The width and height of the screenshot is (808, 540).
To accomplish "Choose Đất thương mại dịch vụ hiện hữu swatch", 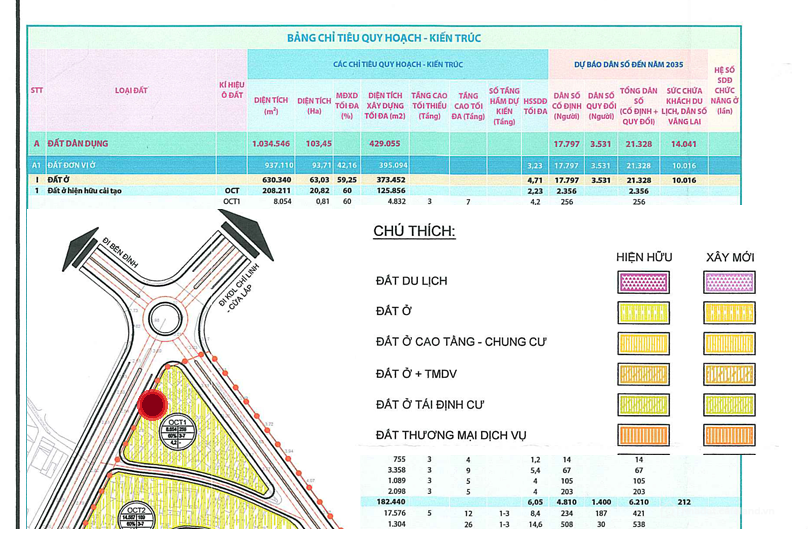I will pyautogui.click(x=644, y=435).
